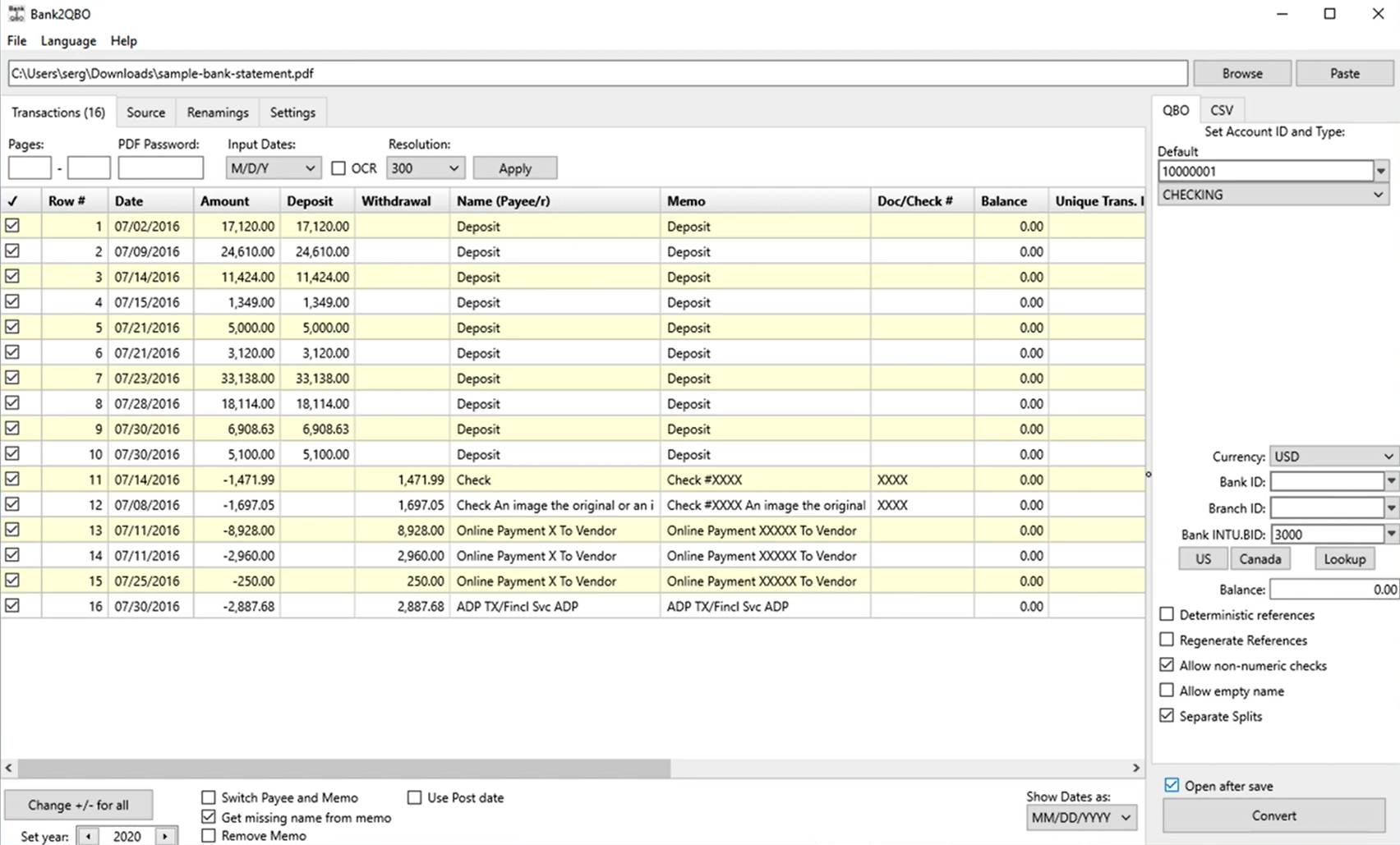Disable Allow non-numeric checks
The image size is (1400, 845).
(1167, 664)
